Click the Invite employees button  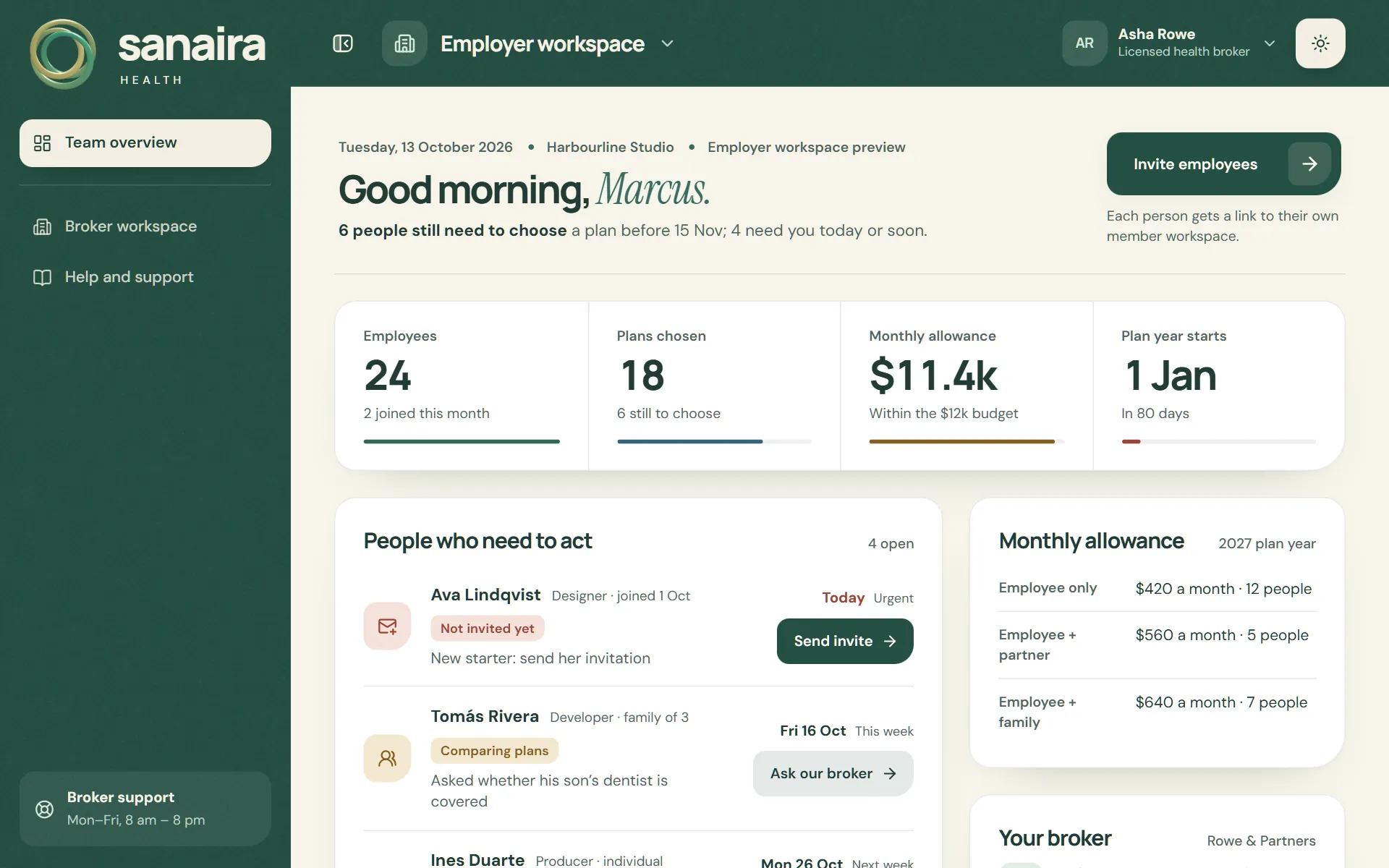tap(1223, 163)
